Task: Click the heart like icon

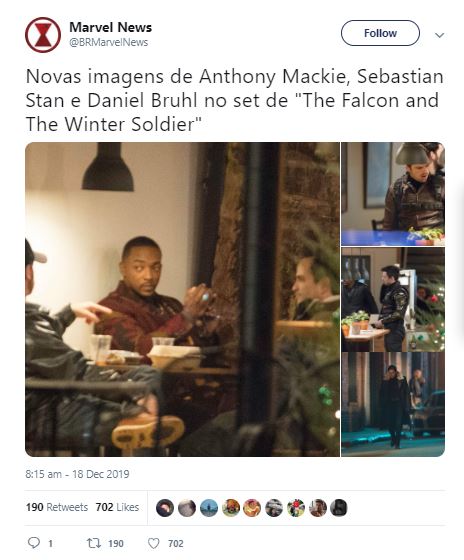Action: click(x=154, y=543)
